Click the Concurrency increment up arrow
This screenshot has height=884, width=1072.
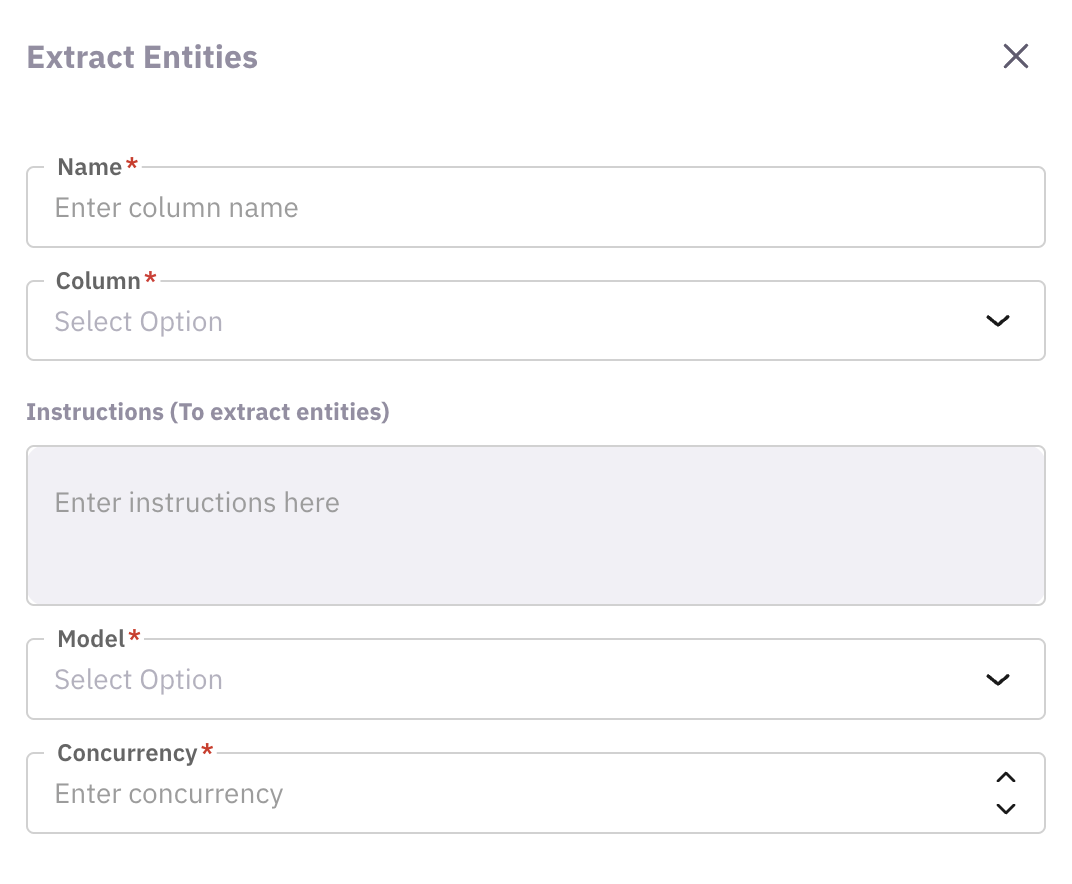1006,777
